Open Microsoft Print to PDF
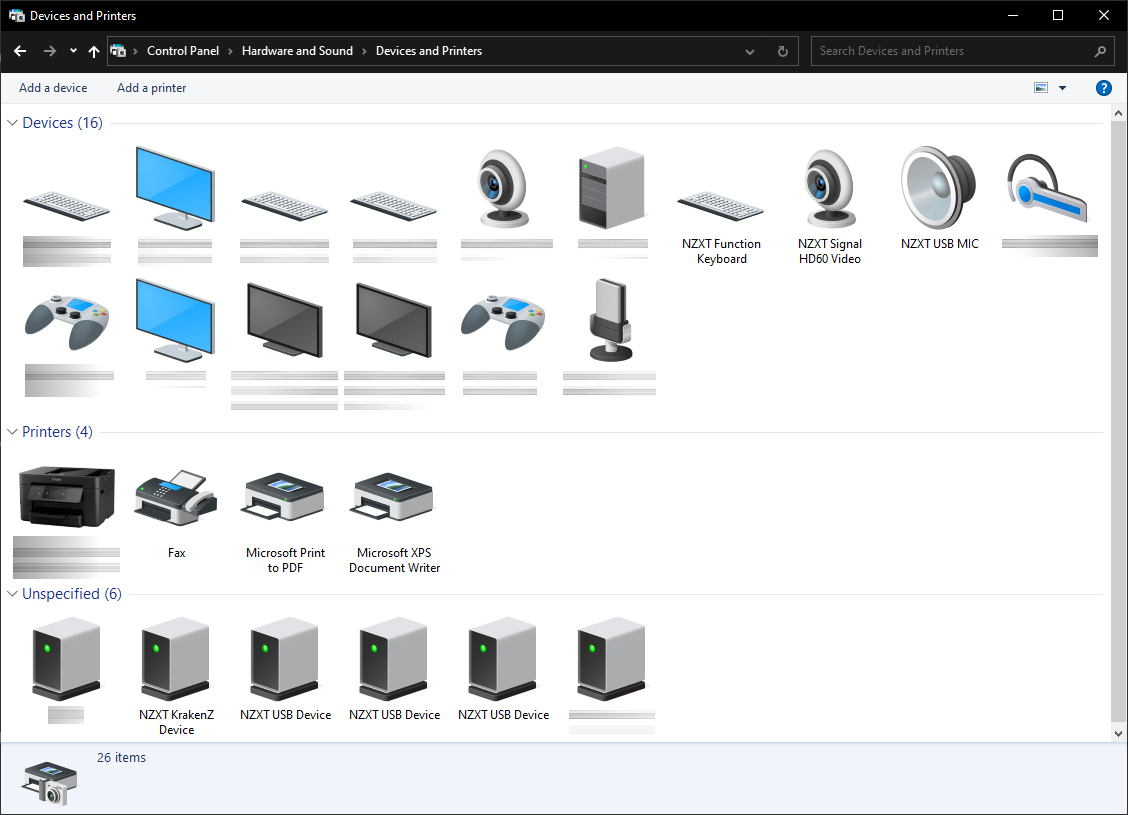The height and width of the screenshot is (815, 1128). coord(284,497)
